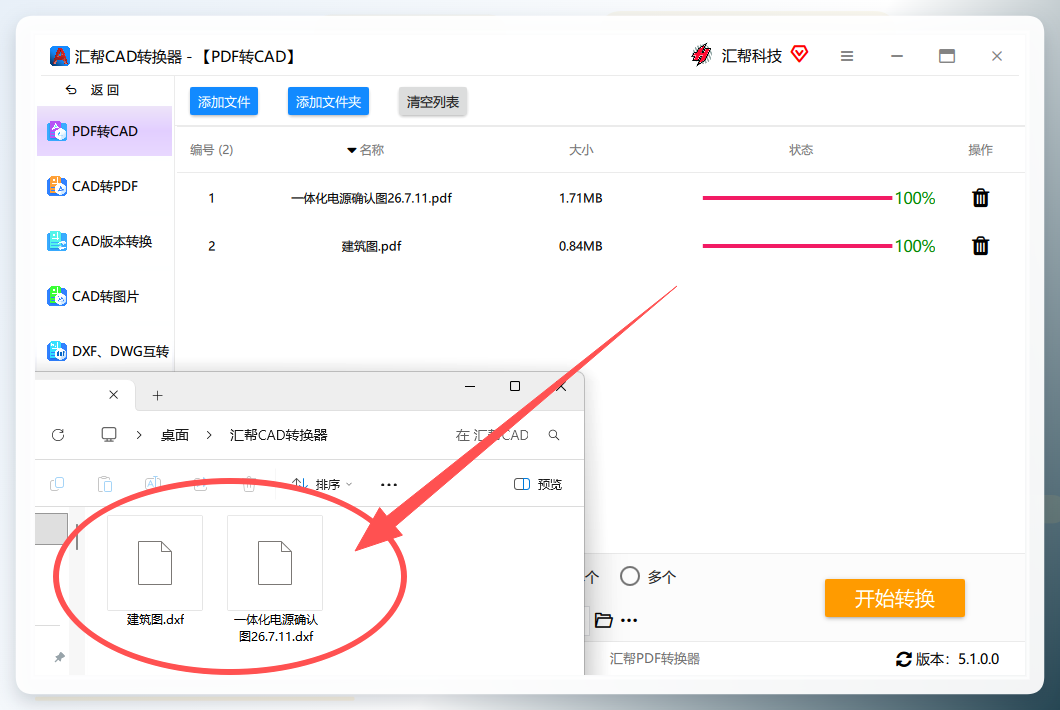This screenshot has height=710, width=1060.
Task: Click the Explorer search magnifier icon
Action: click(x=554, y=435)
